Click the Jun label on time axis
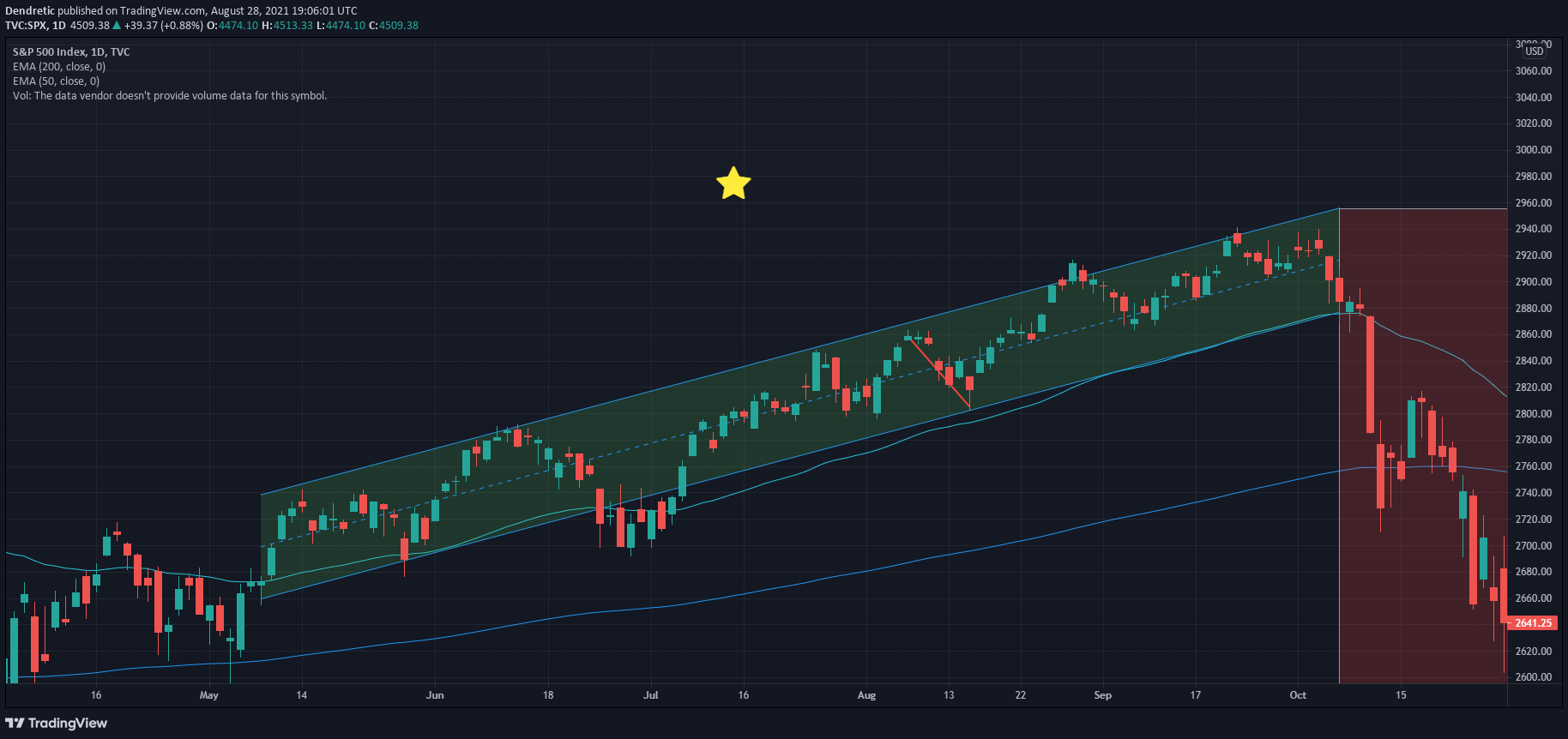The width and height of the screenshot is (1568, 739). pyautogui.click(x=435, y=695)
